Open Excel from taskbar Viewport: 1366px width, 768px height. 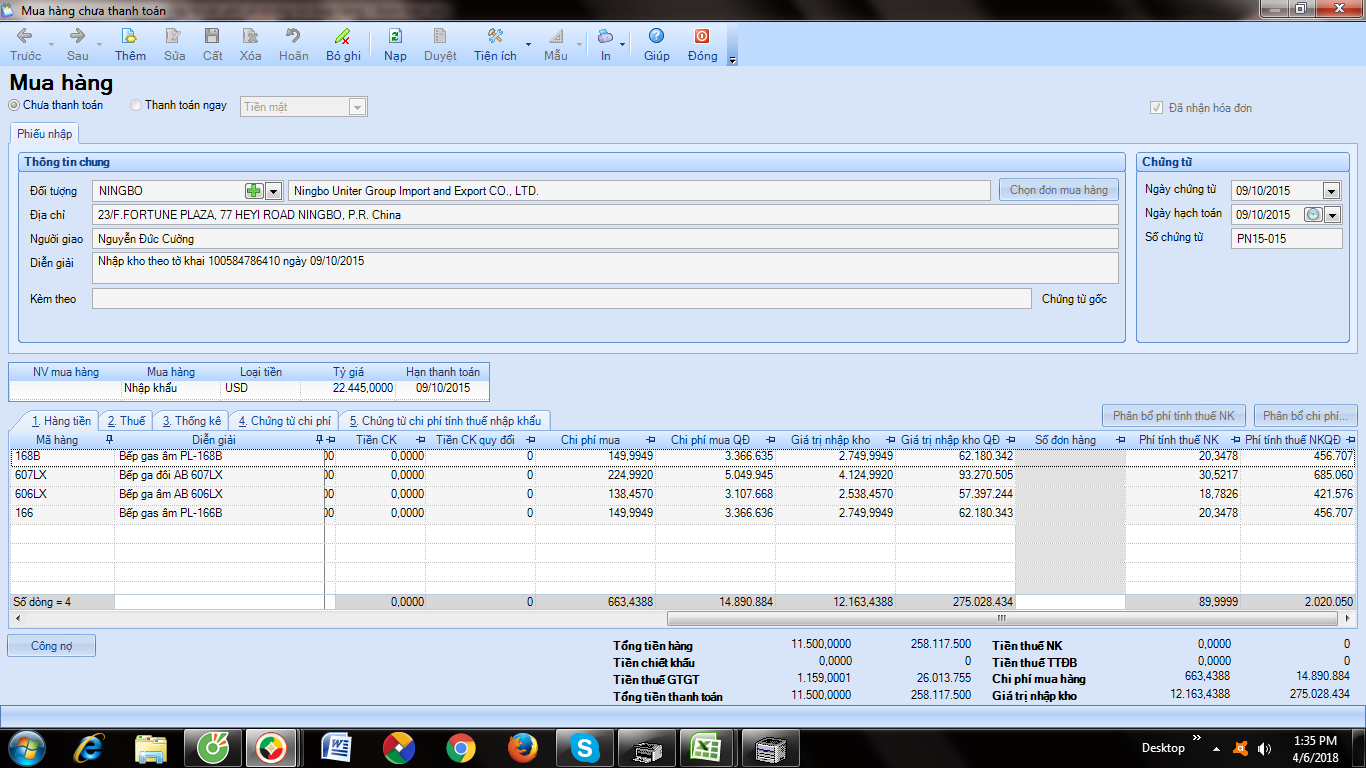pos(706,747)
